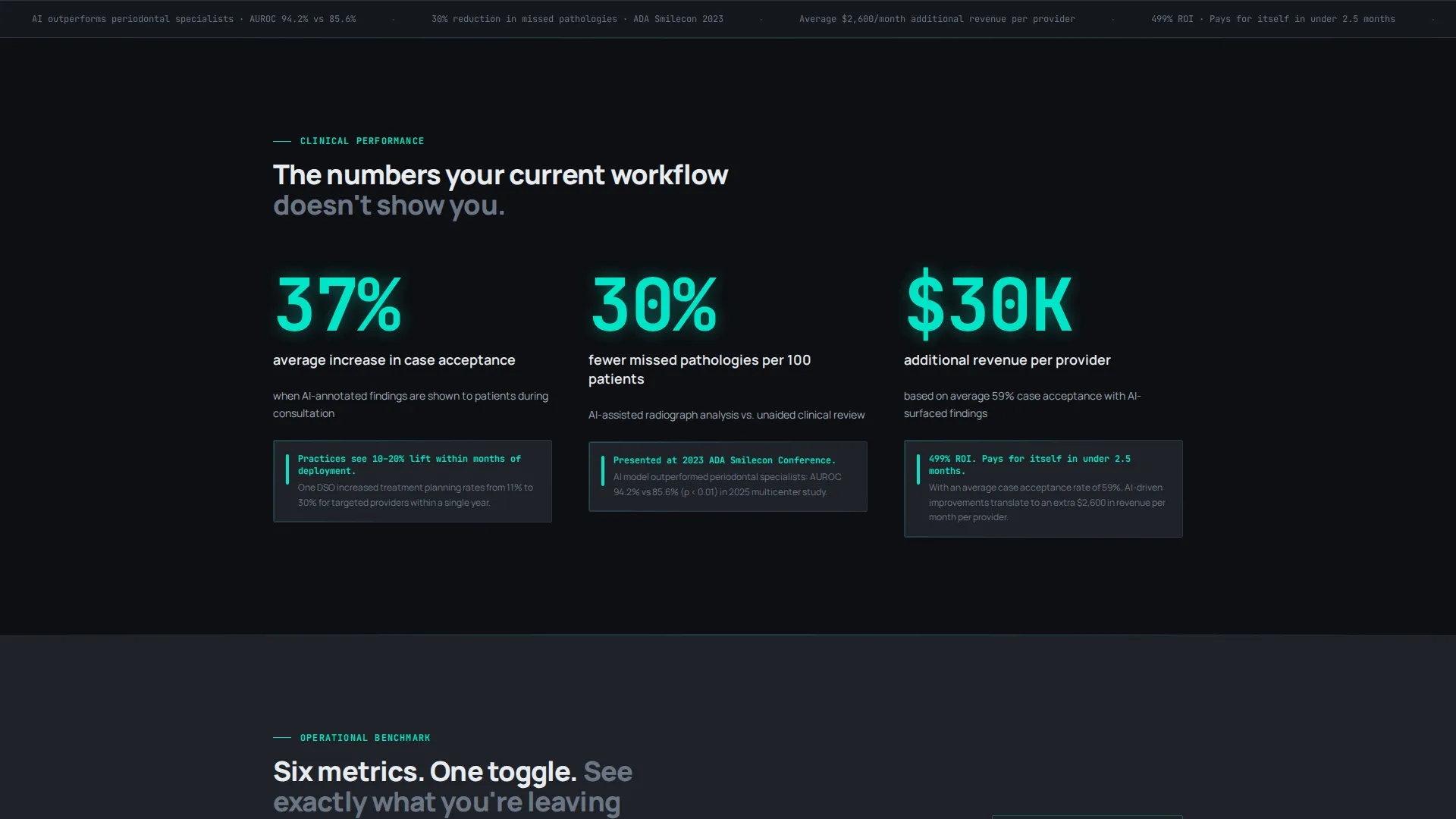Screen dimensions: 1456x819
Task: Click callout 'Presented at 2023 ADA Smilecon Conference.'
Action: tap(724, 460)
